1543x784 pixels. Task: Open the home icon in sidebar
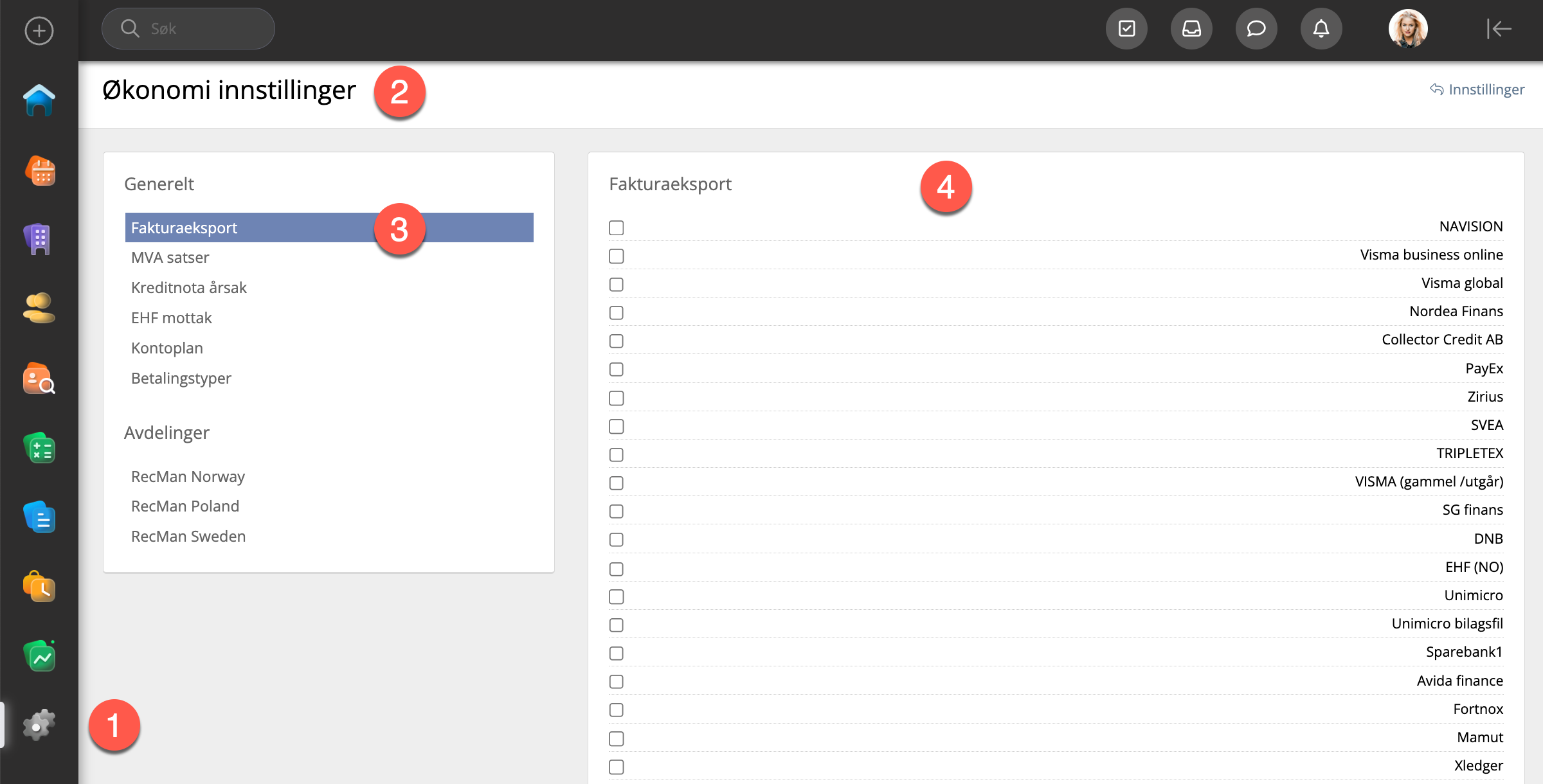[x=39, y=101]
